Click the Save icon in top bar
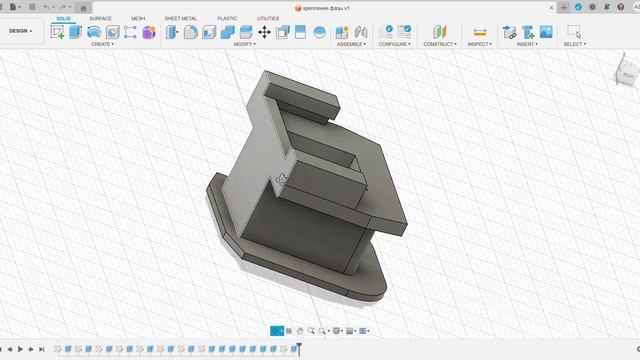This screenshot has height=360, width=640. [32, 7]
